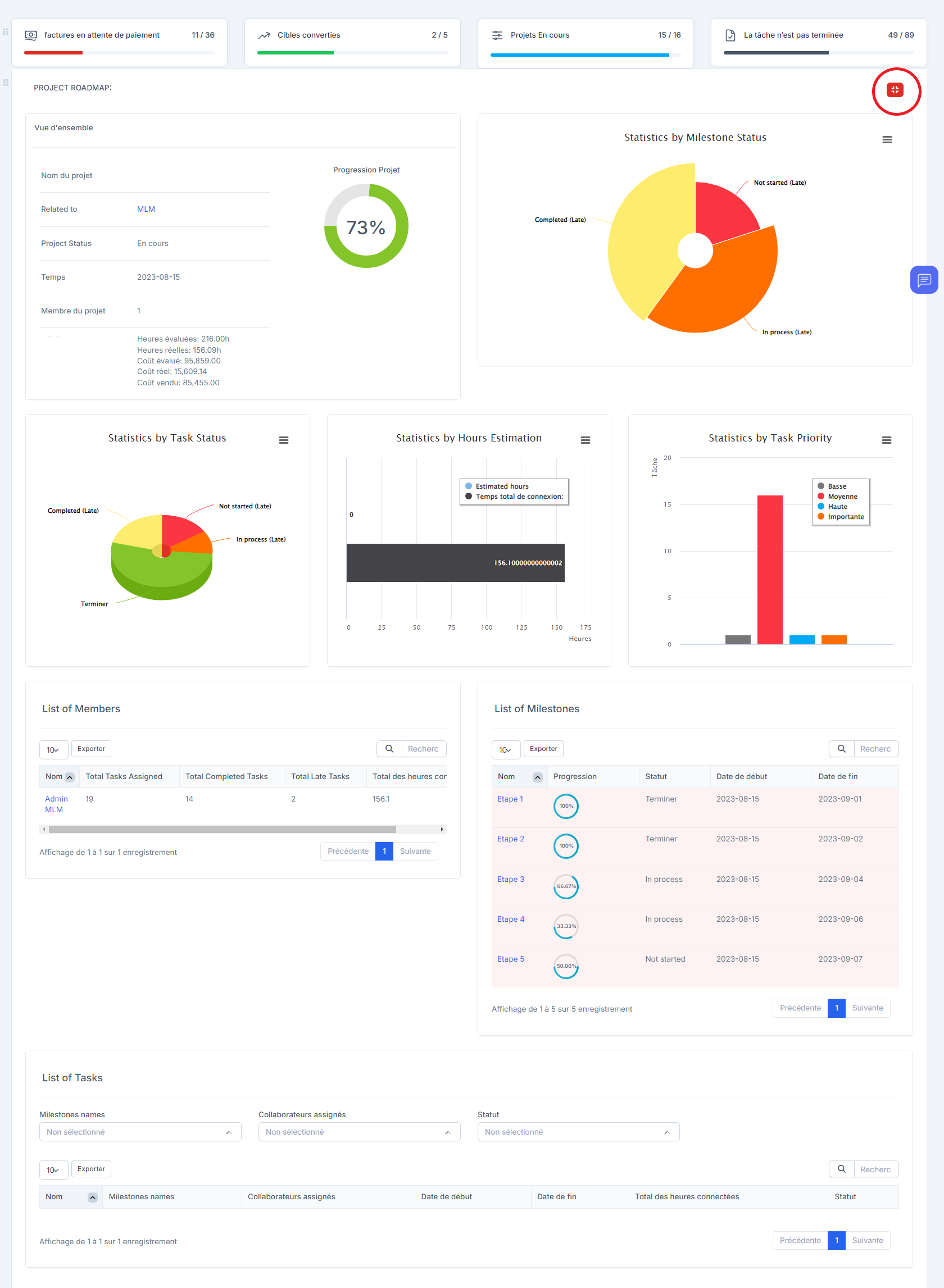Open the Etape 2 milestone link
This screenshot has height=1288, width=944.
510,839
